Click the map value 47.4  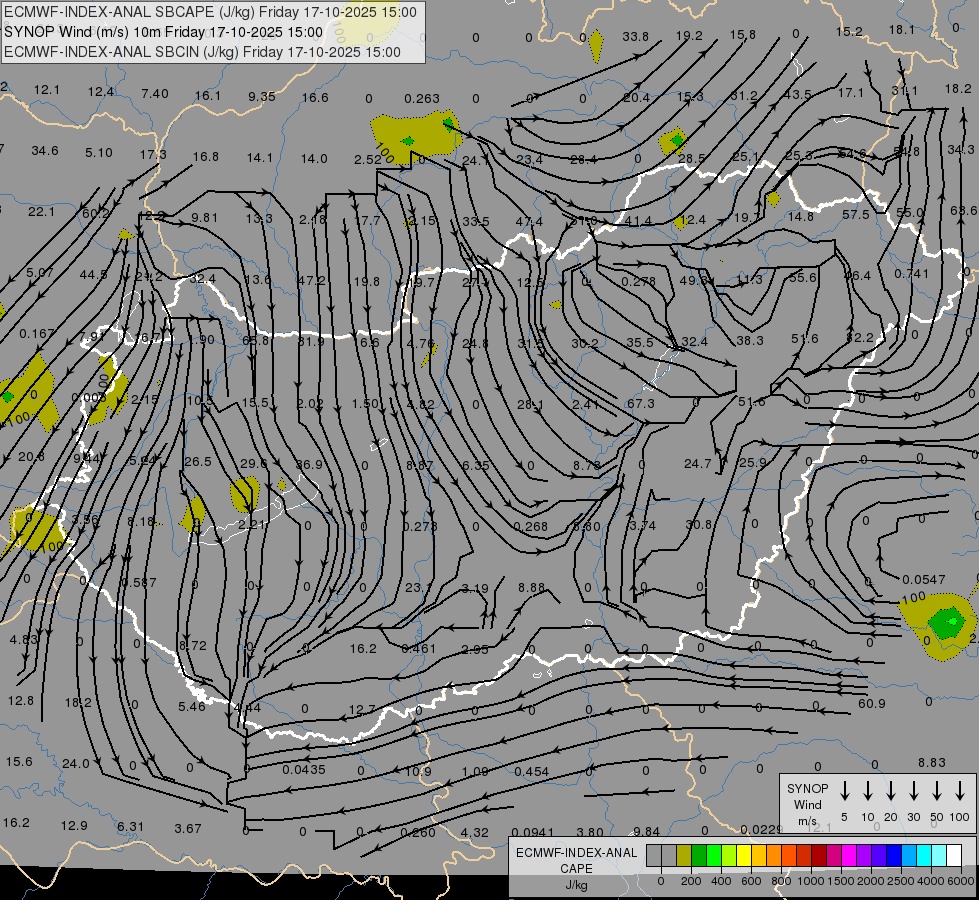click(529, 222)
